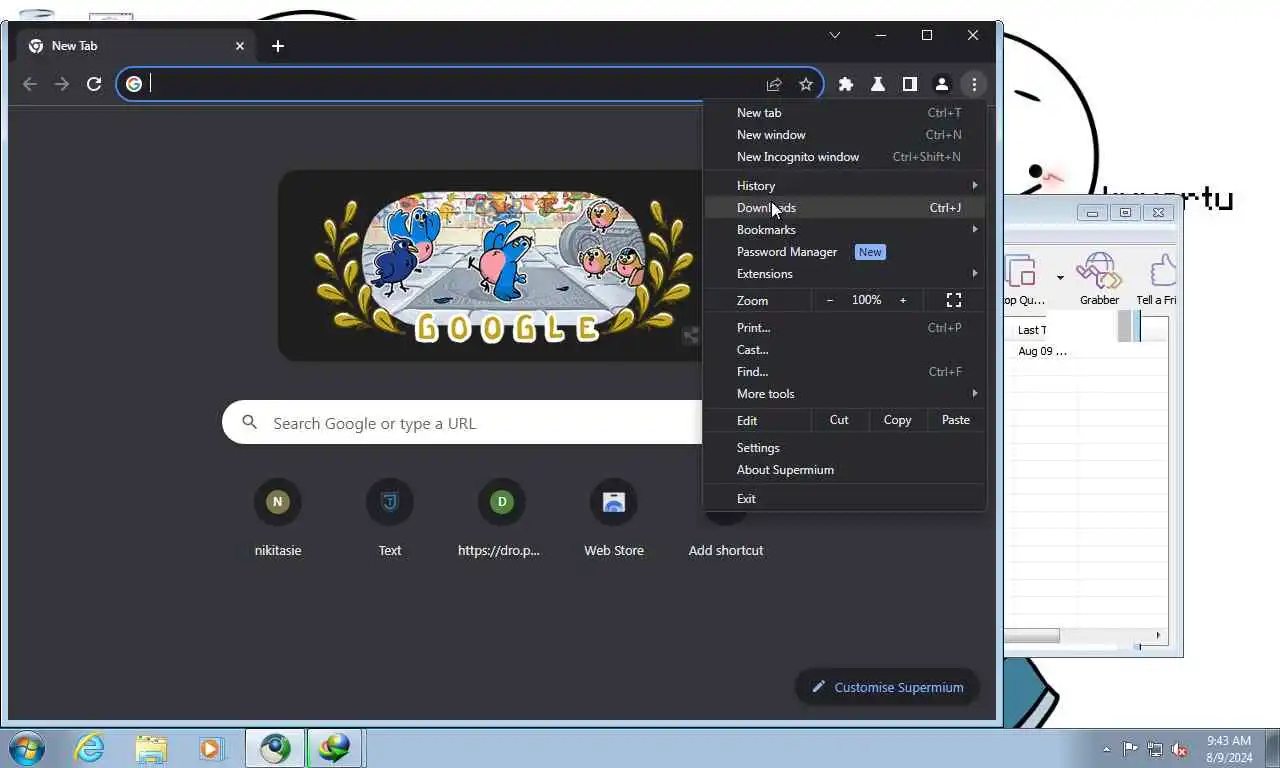Open New Incognito window

tap(845, 157)
